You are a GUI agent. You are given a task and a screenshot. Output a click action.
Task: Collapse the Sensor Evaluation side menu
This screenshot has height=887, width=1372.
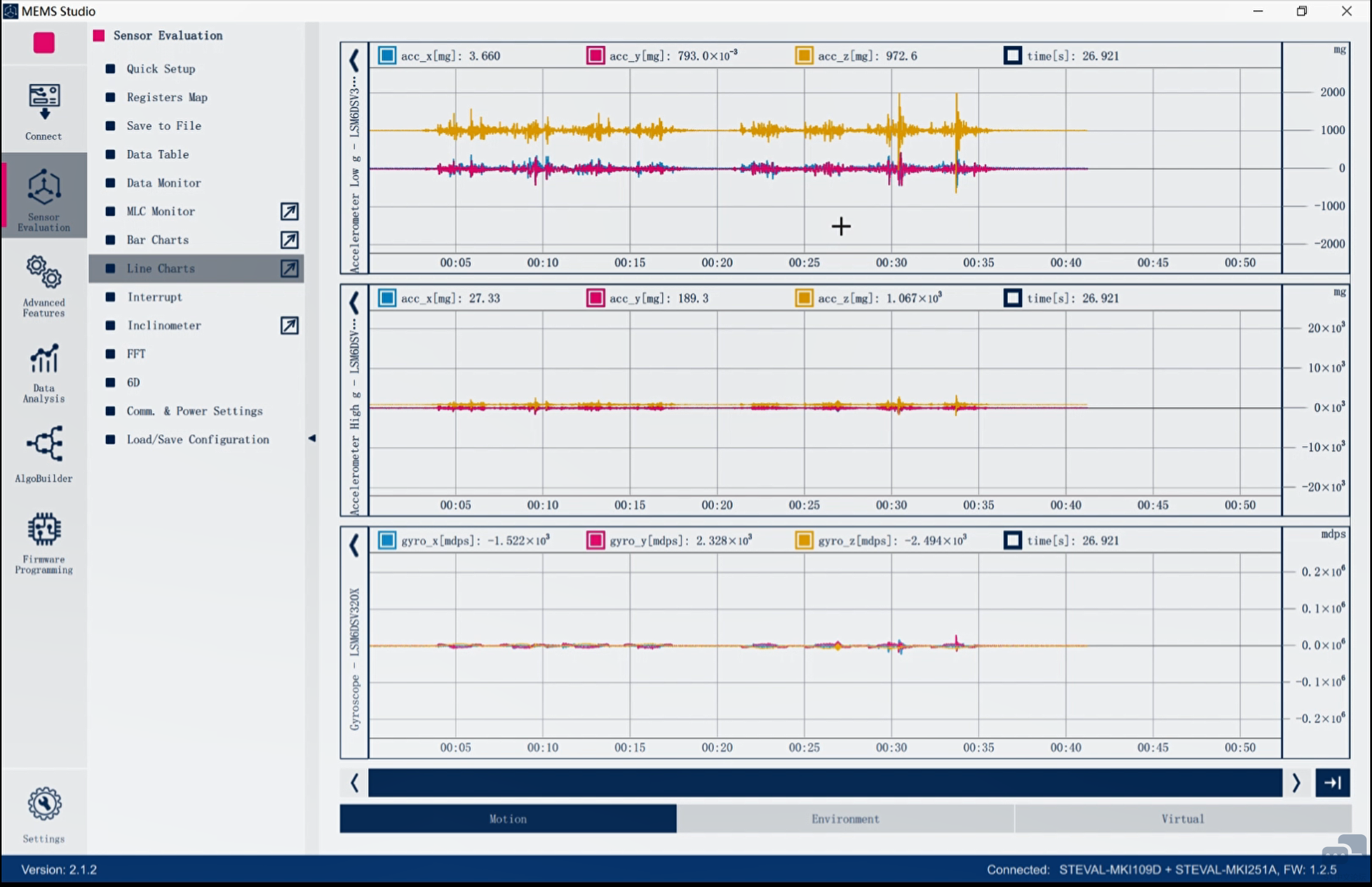312,438
